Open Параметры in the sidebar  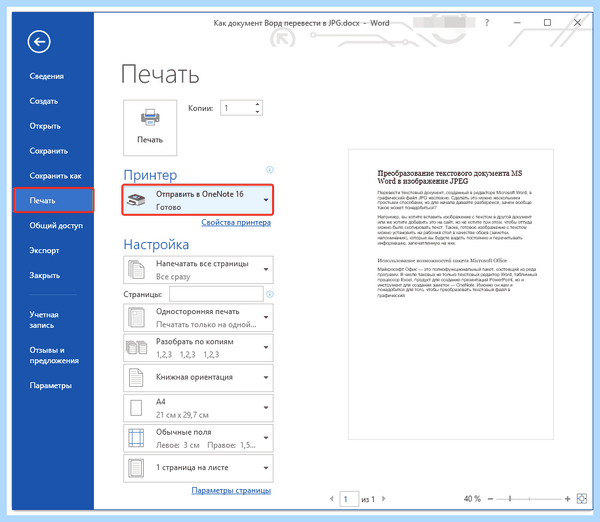[51, 385]
